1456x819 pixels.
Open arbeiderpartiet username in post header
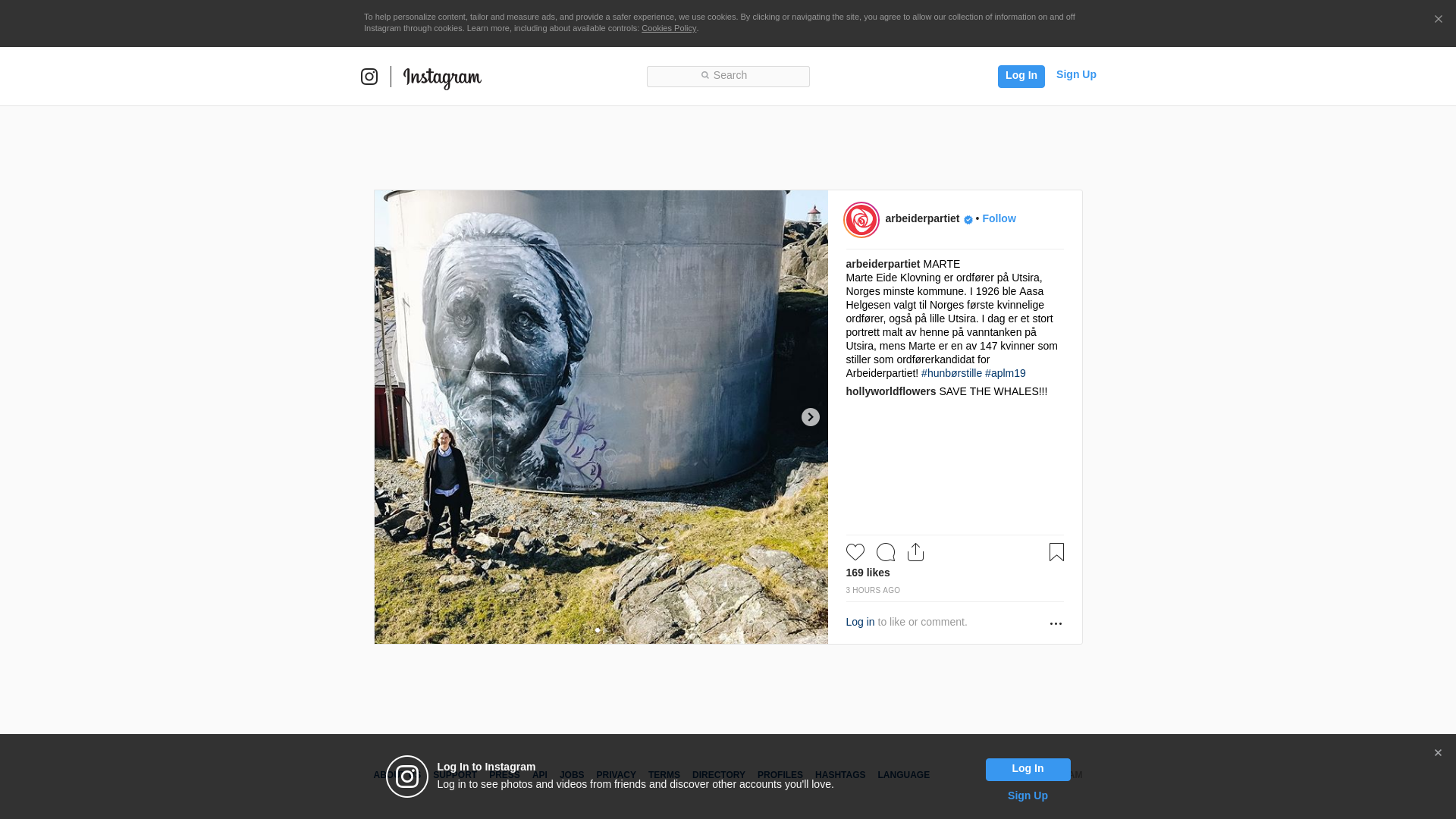pyautogui.click(x=922, y=218)
